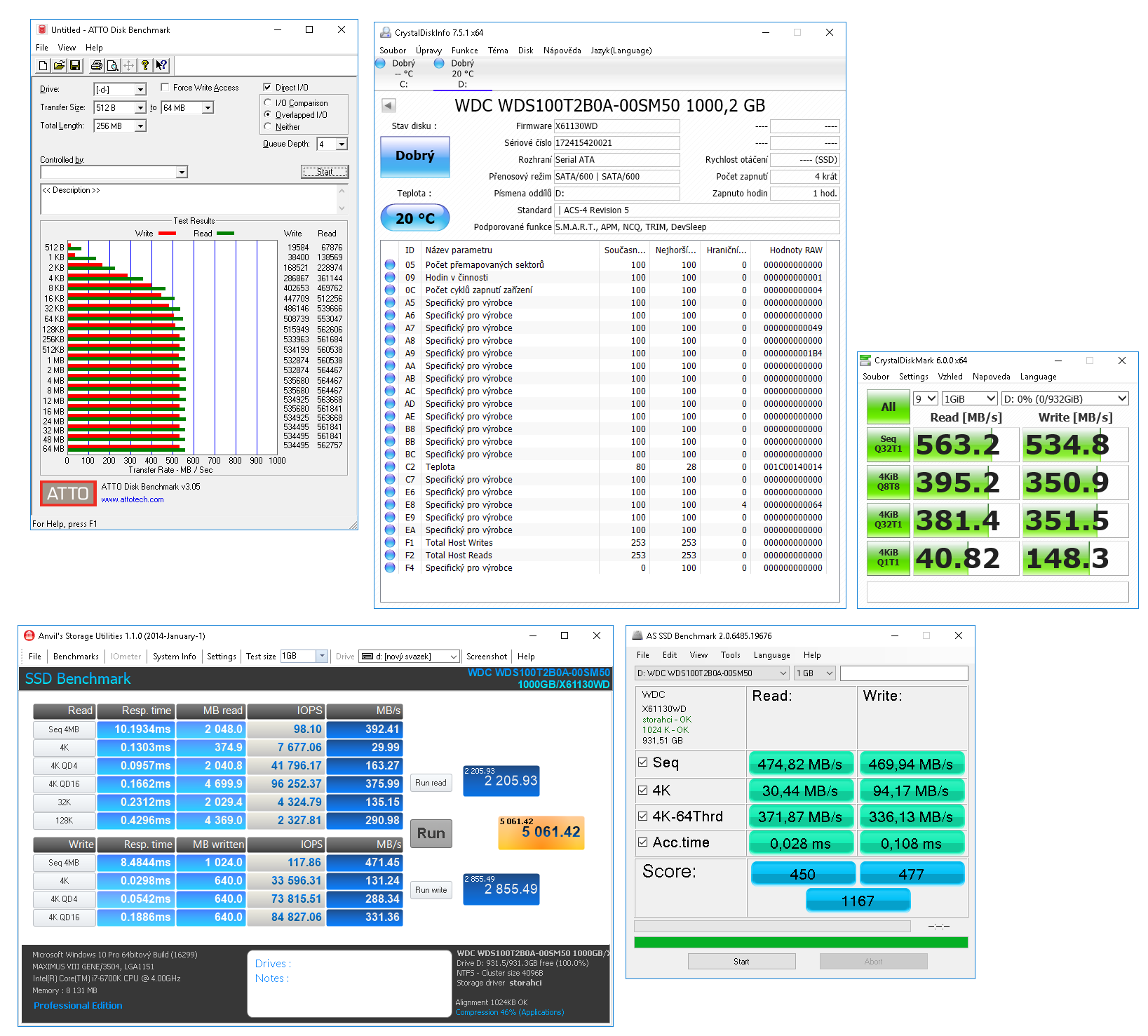Open the Funkce menu in CrystalDiskInfo
The image size is (1148, 1036).
465,51
